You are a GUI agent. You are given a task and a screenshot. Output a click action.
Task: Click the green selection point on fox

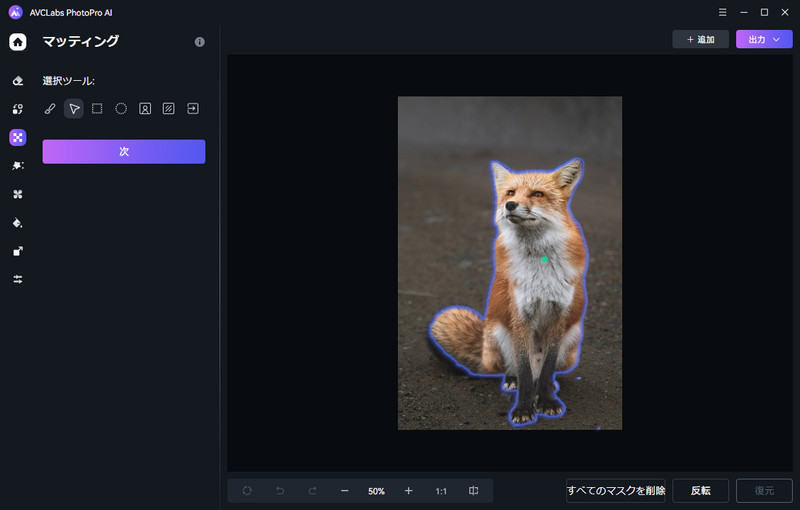point(544,260)
